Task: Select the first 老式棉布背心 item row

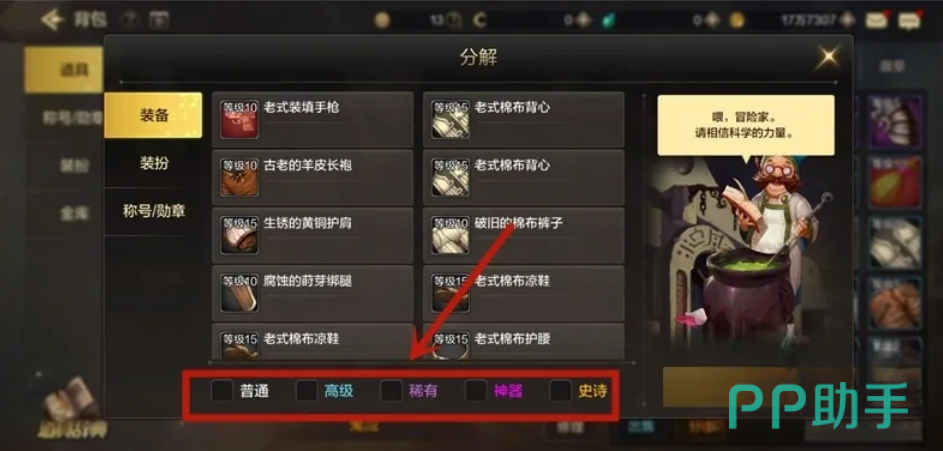Action: 524,120
